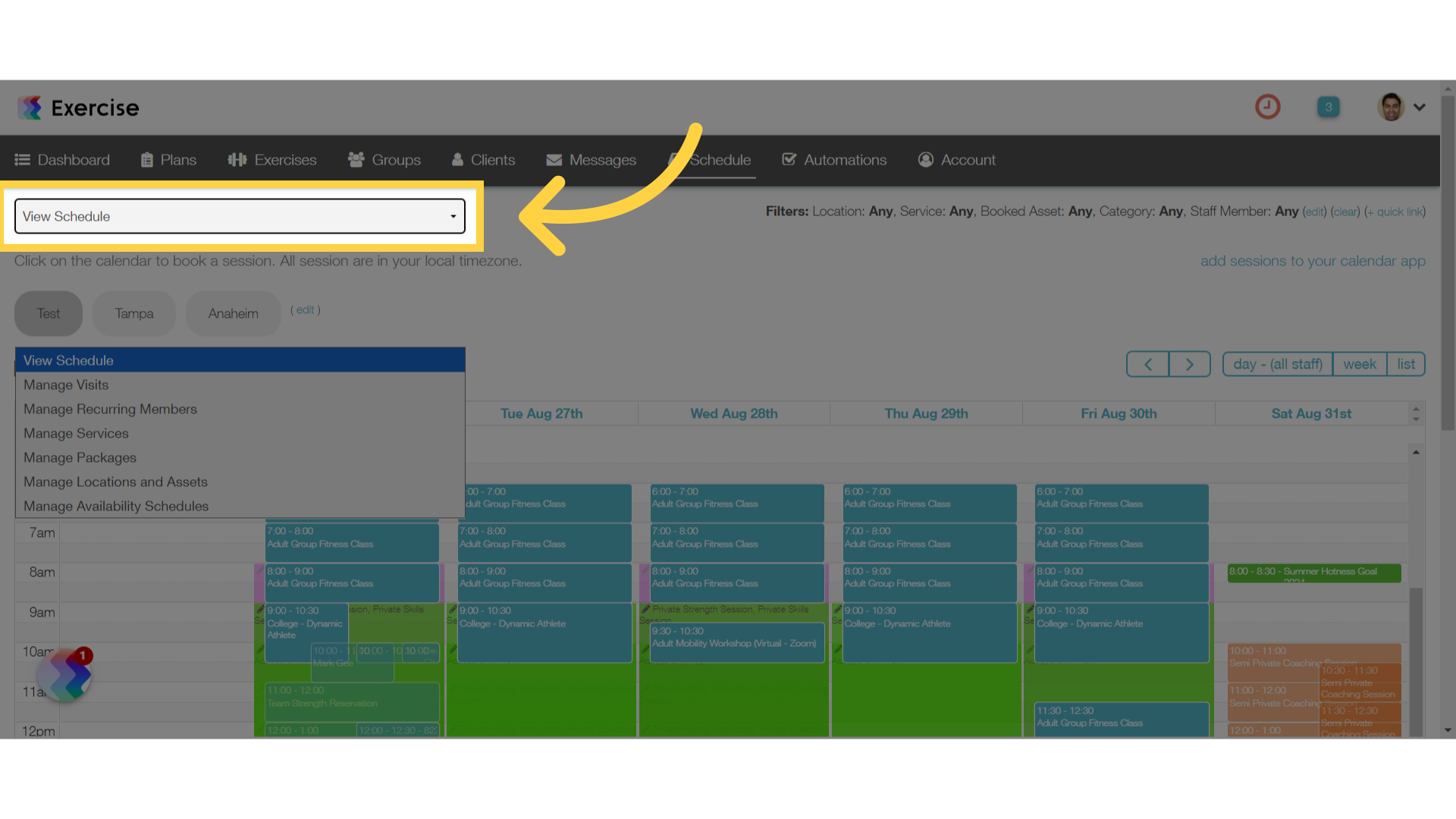Click the Plans navigation icon

coord(147,160)
